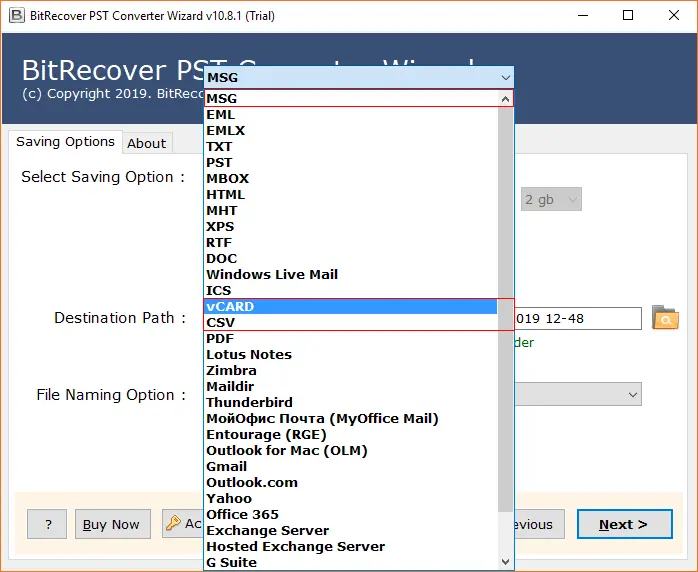The height and width of the screenshot is (572, 698).
Task: Click the folder browse icon beside destination path
Action: [x=665, y=319]
